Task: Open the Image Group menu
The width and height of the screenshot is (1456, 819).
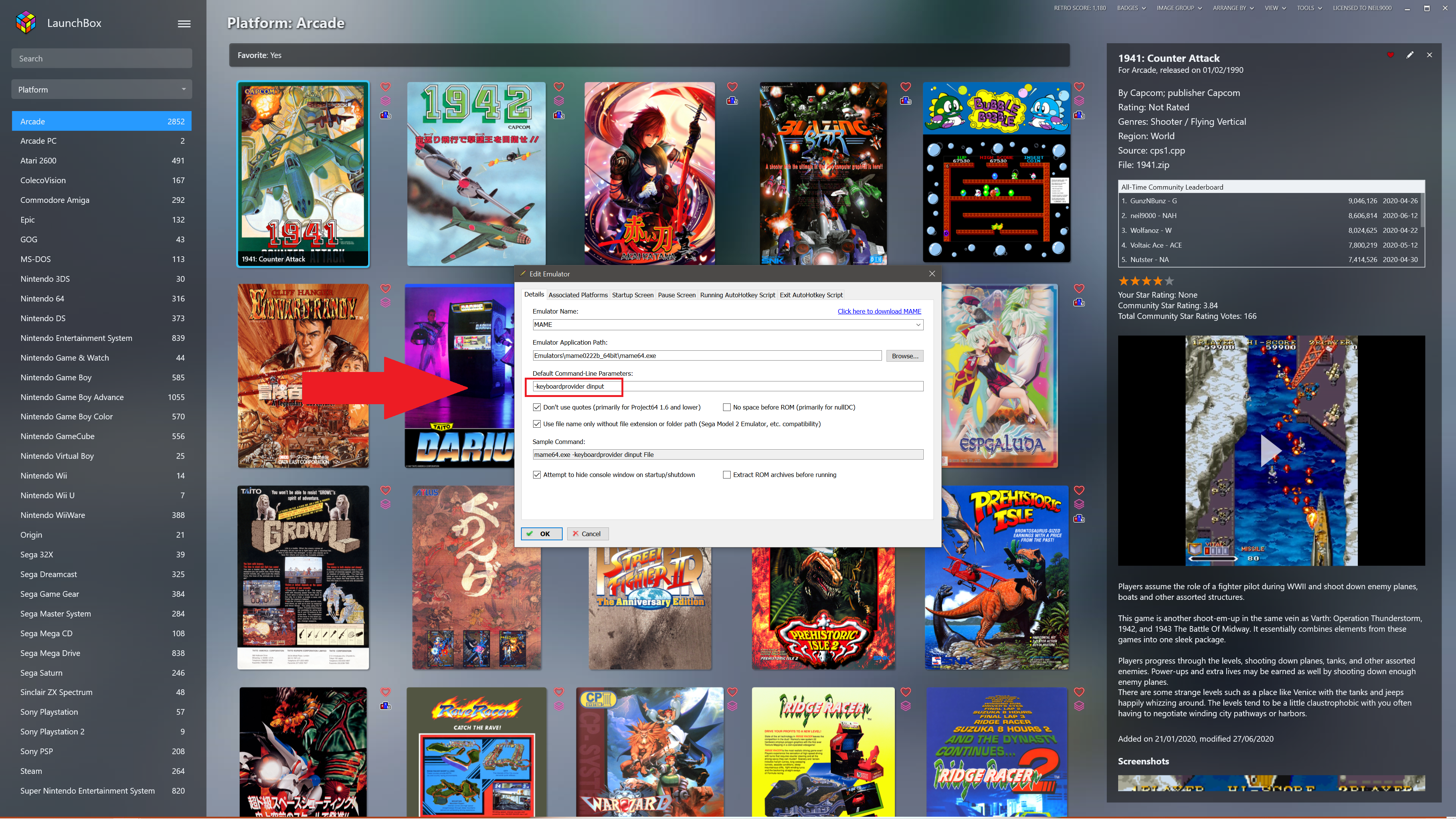Action: (x=1179, y=8)
